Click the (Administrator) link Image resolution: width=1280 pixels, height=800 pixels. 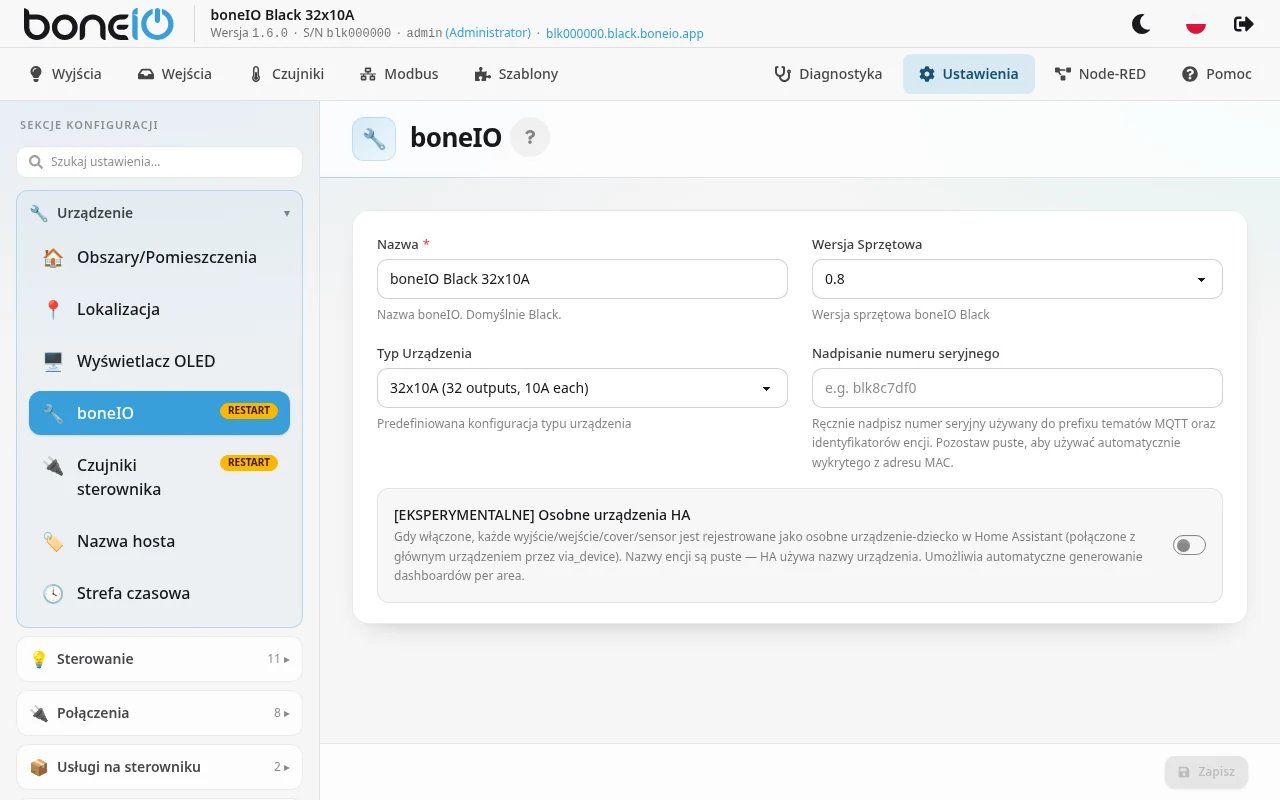(x=488, y=33)
